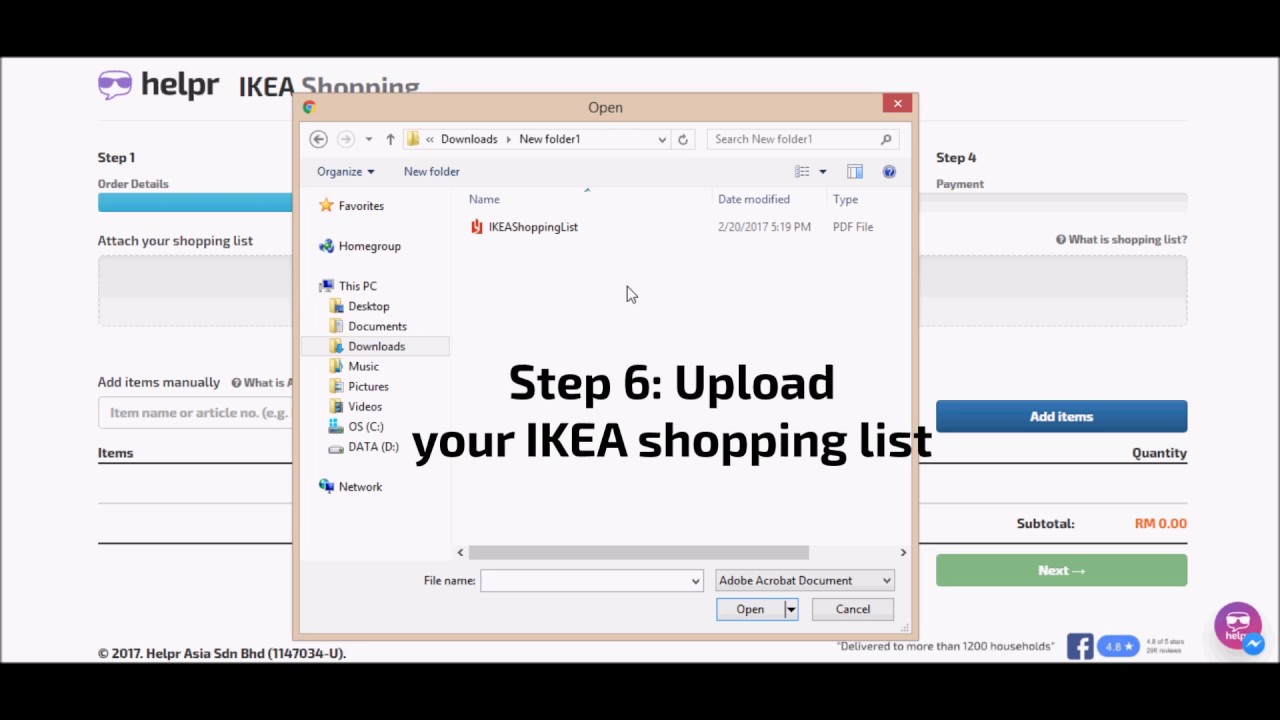Go back using the dialog's Back arrow
The image size is (1280, 720).
(x=318, y=139)
